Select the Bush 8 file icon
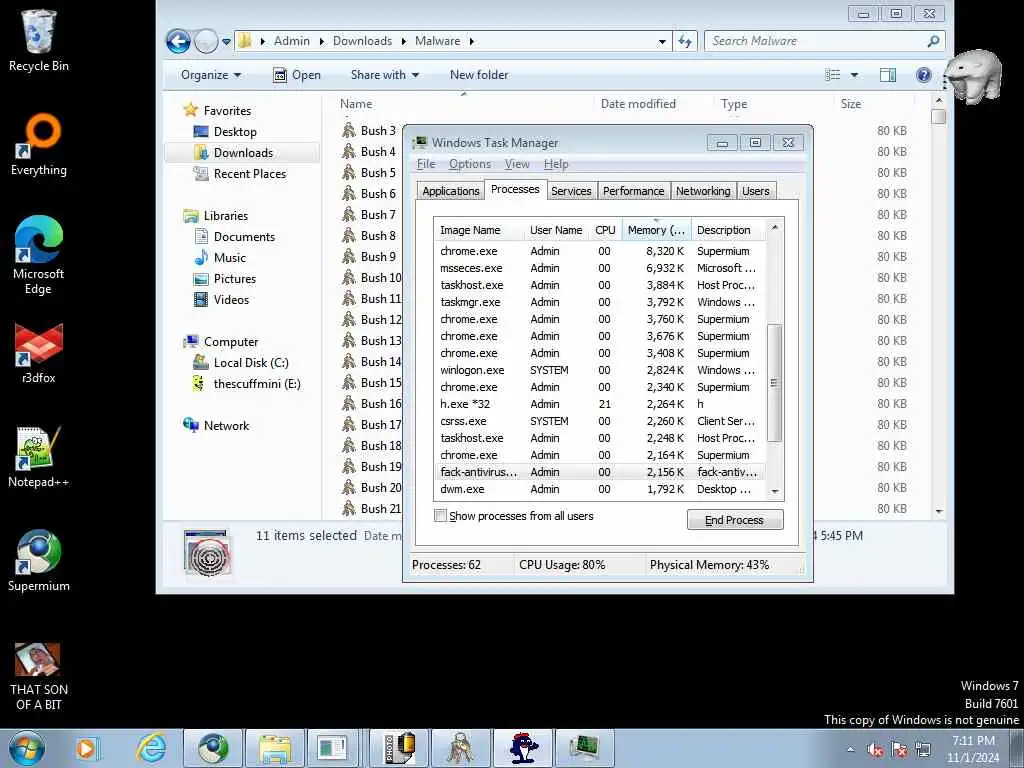Image resolution: width=1024 pixels, height=768 pixels. click(349, 235)
